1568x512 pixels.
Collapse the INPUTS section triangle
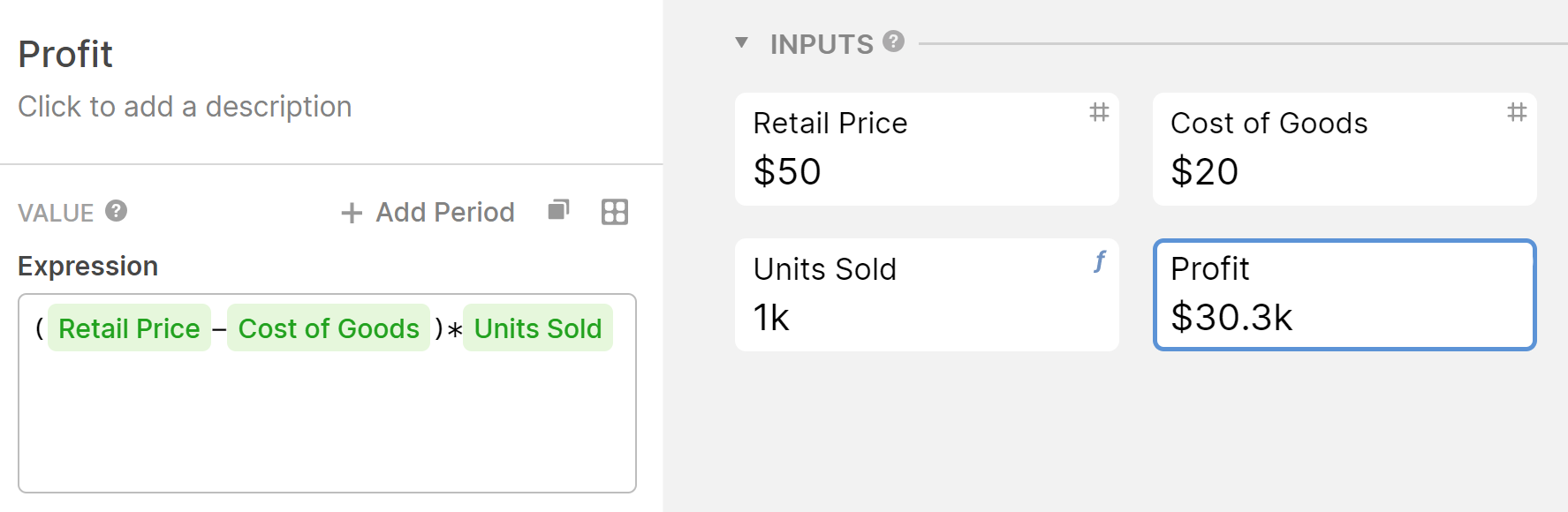742,42
